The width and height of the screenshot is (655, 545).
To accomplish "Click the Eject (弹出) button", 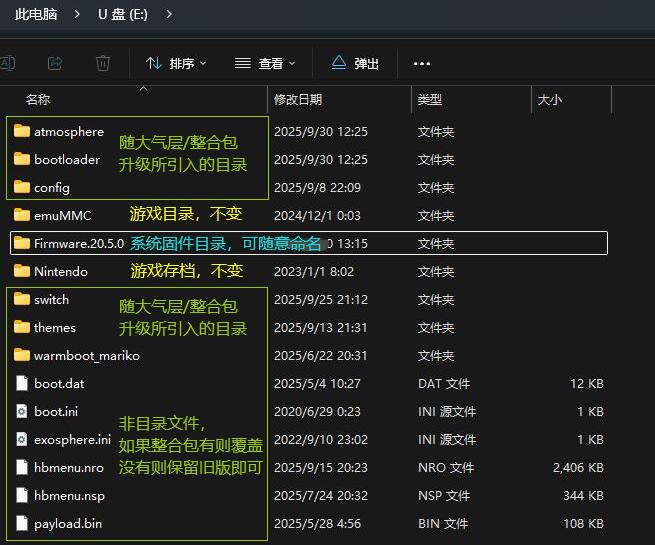I will [x=355, y=63].
